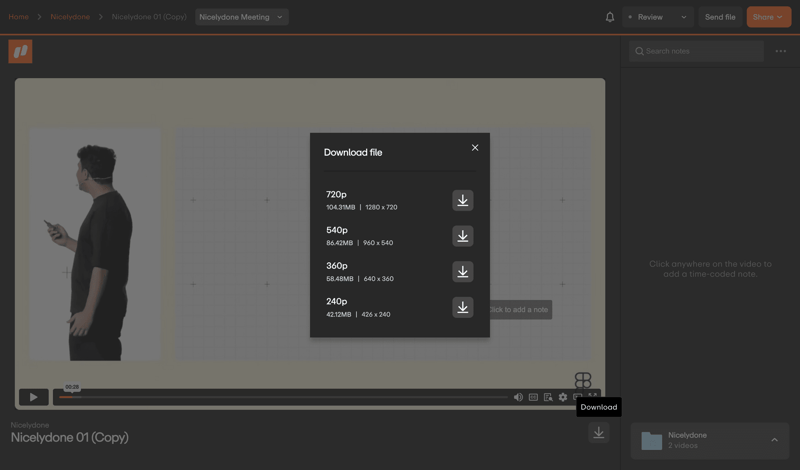Image resolution: width=800 pixels, height=470 pixels.
Task: Seek on the video progress bar
Action: [283, 397]
